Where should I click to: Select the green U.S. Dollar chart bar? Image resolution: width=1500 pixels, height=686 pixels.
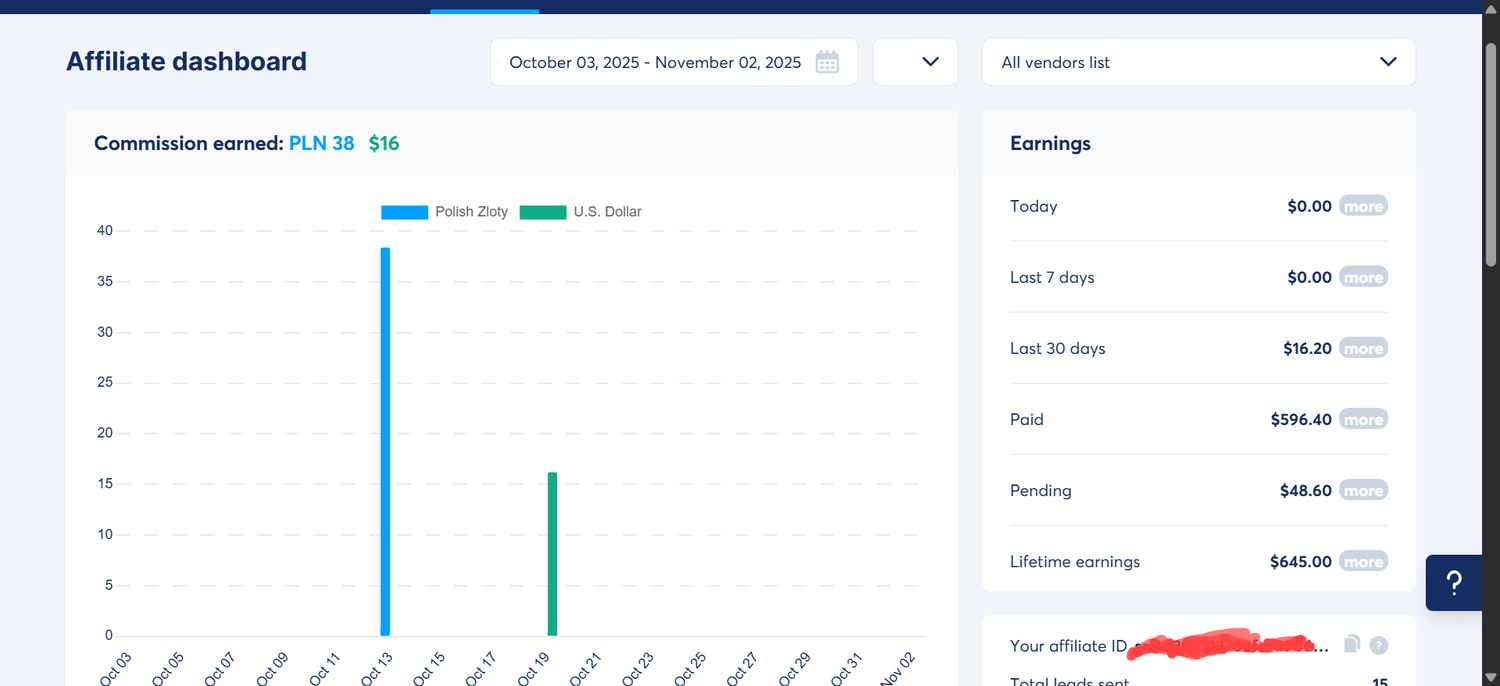pos(552,555)
